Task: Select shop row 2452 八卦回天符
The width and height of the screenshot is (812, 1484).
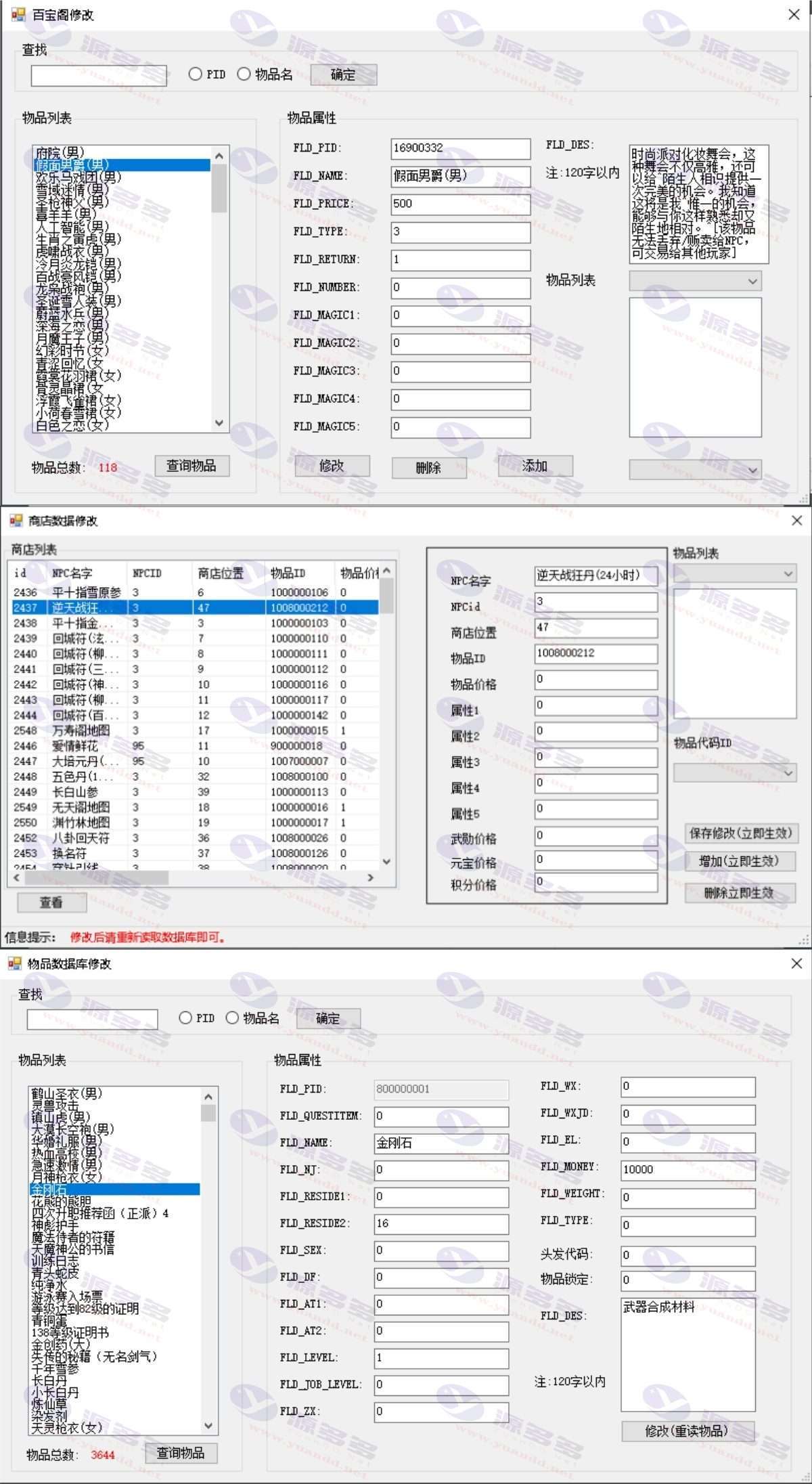Action: click(195, 837)
